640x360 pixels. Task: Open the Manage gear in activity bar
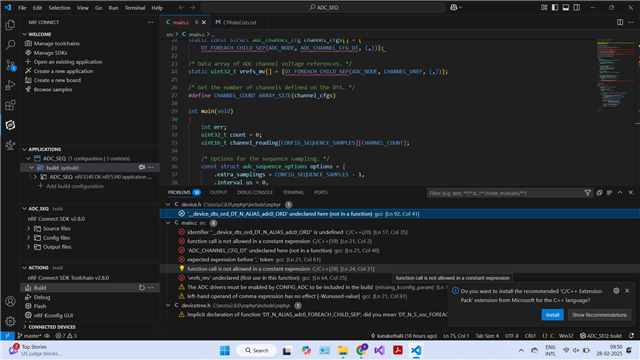coord(10,321)
